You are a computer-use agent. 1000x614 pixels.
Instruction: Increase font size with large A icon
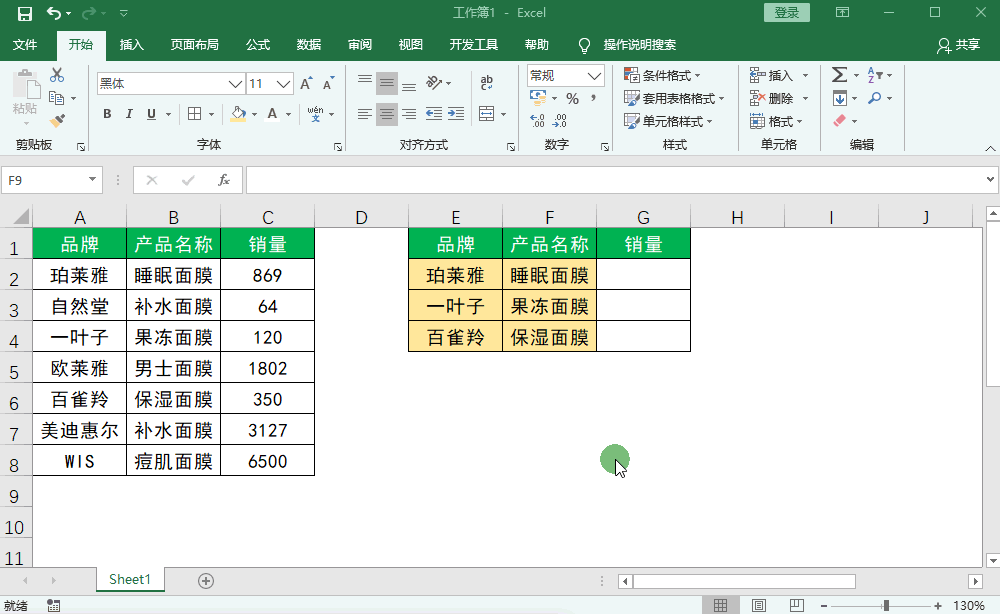click(306, 84)
